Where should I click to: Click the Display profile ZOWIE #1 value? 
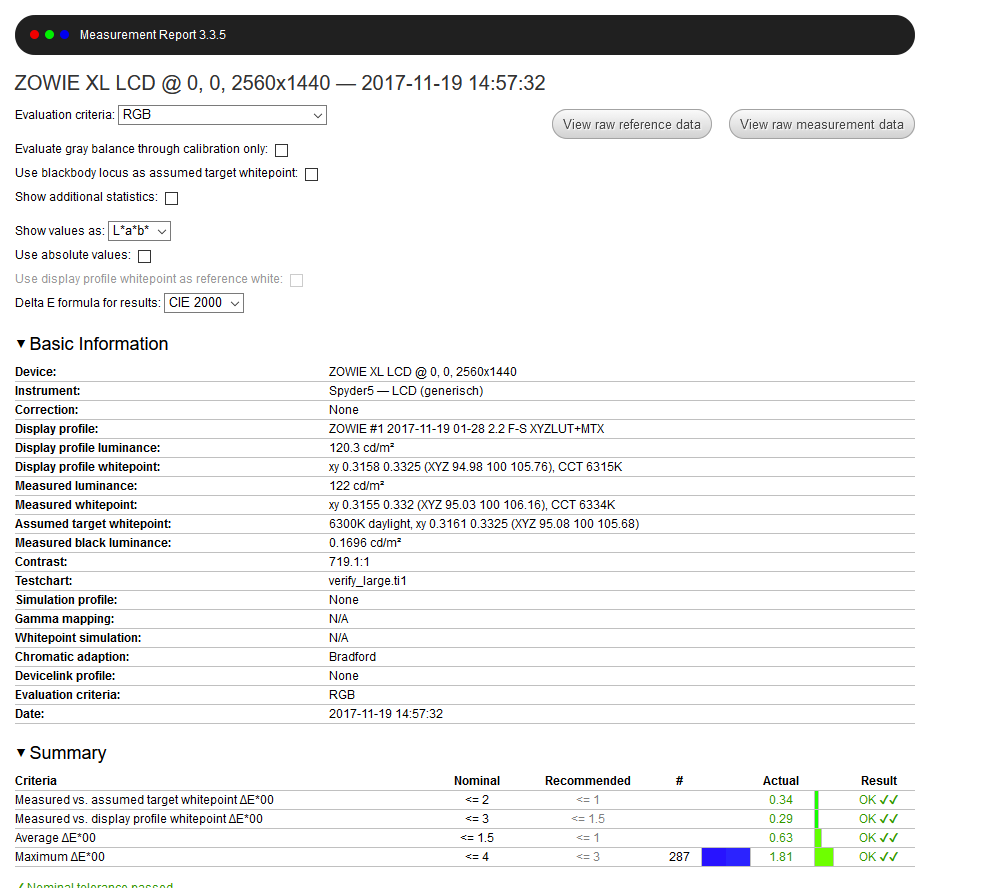[466, 429]
